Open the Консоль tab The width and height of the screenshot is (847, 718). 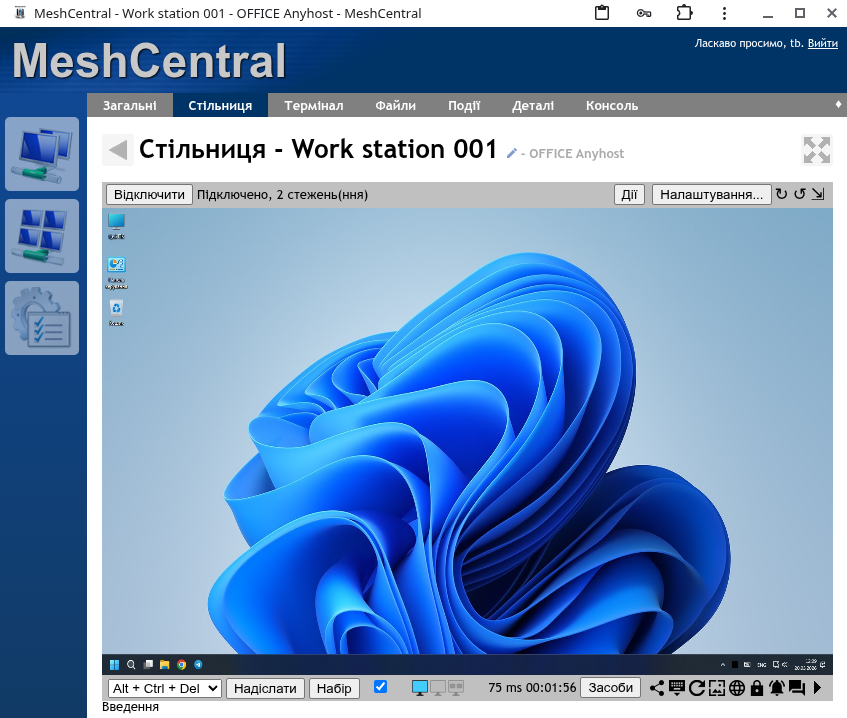click(x=611, y=105)
